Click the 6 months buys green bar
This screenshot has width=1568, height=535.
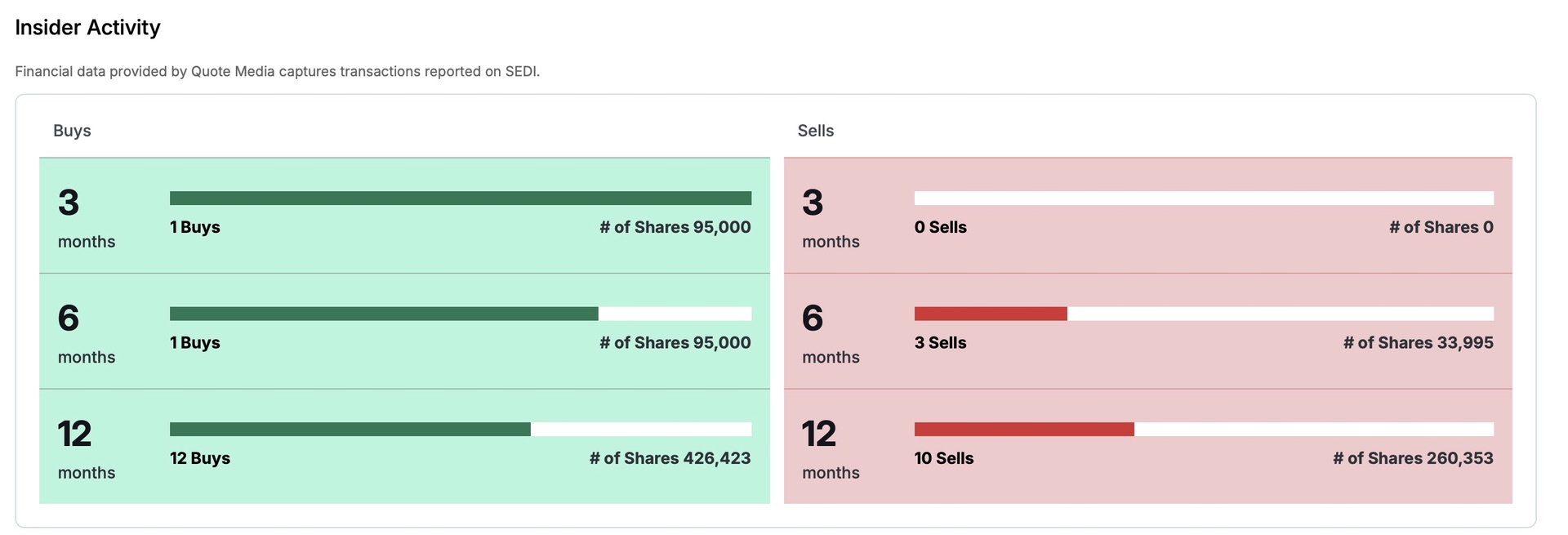[384, 314]
